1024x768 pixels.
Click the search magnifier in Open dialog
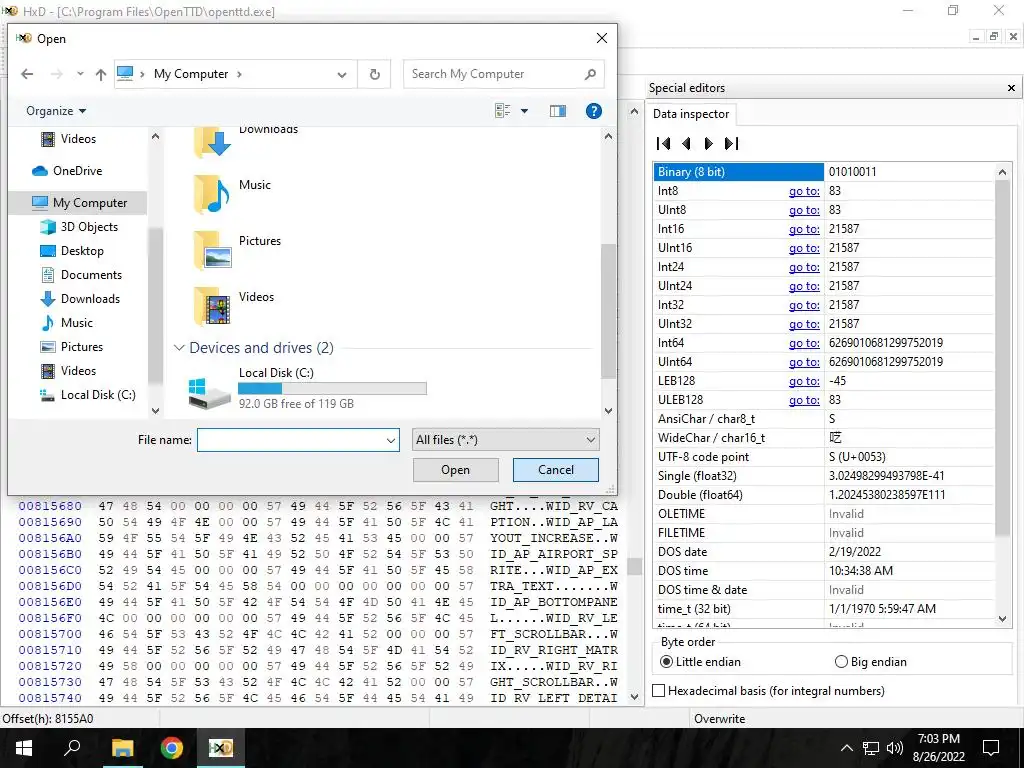[590, 74]
